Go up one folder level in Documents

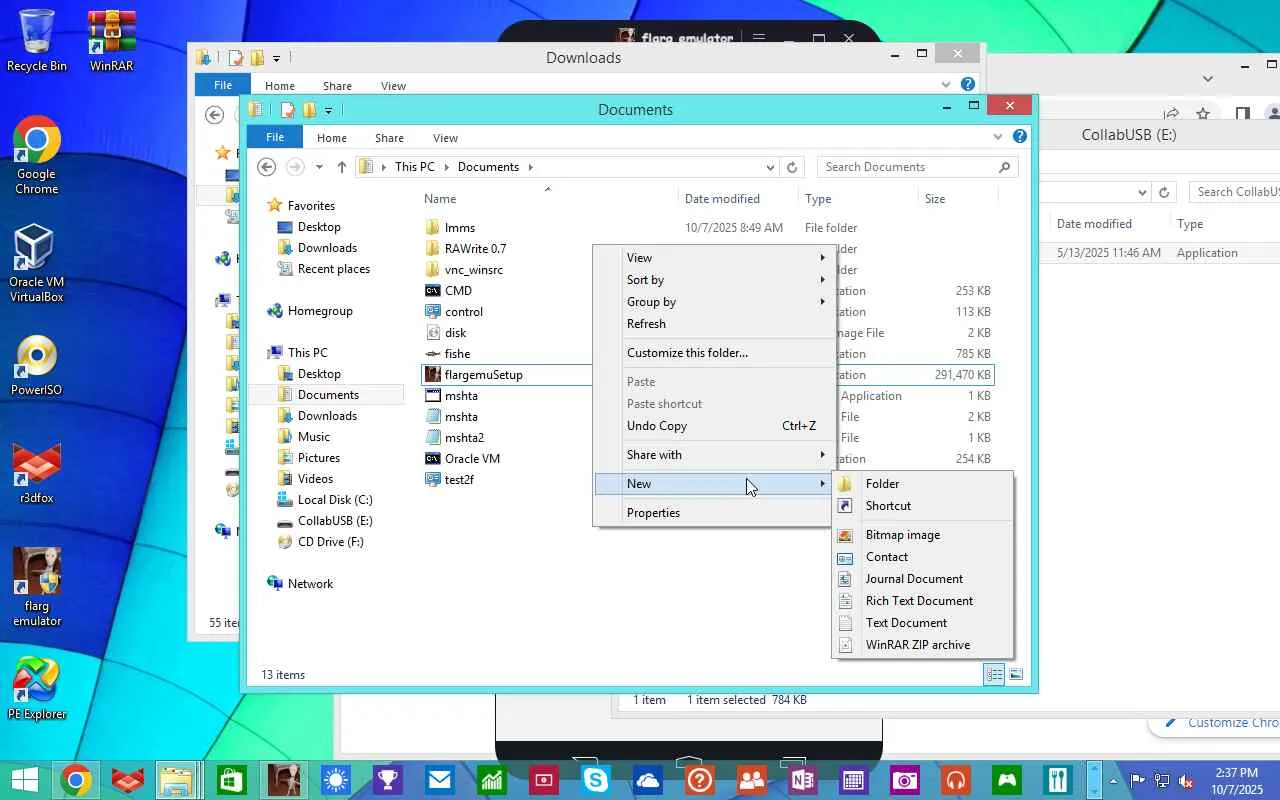[342, 167]
